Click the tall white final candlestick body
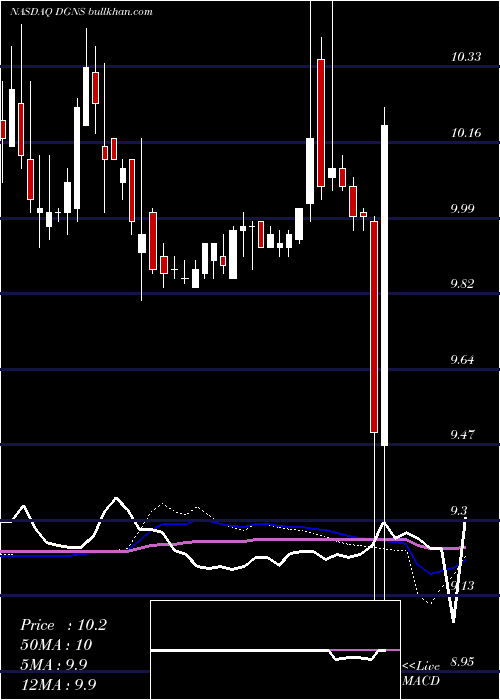 click(x=384, y=285)
